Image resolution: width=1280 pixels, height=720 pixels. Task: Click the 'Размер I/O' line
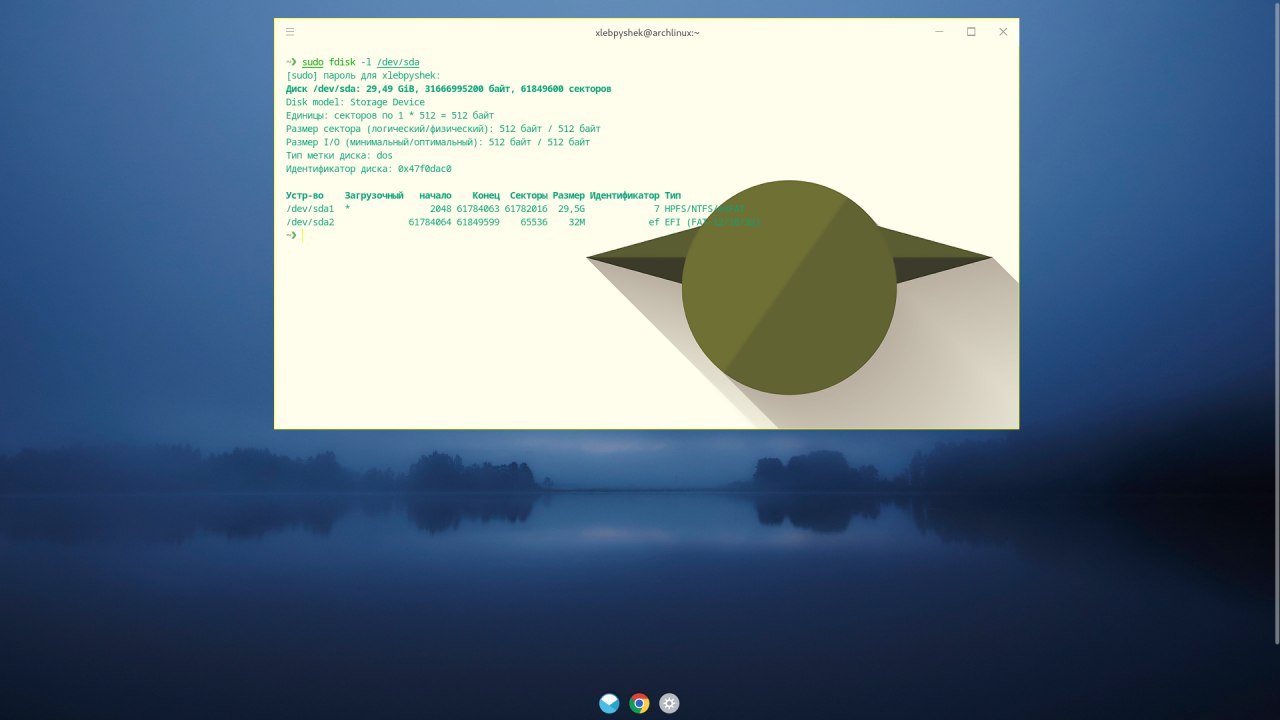(x=438, y=142)
